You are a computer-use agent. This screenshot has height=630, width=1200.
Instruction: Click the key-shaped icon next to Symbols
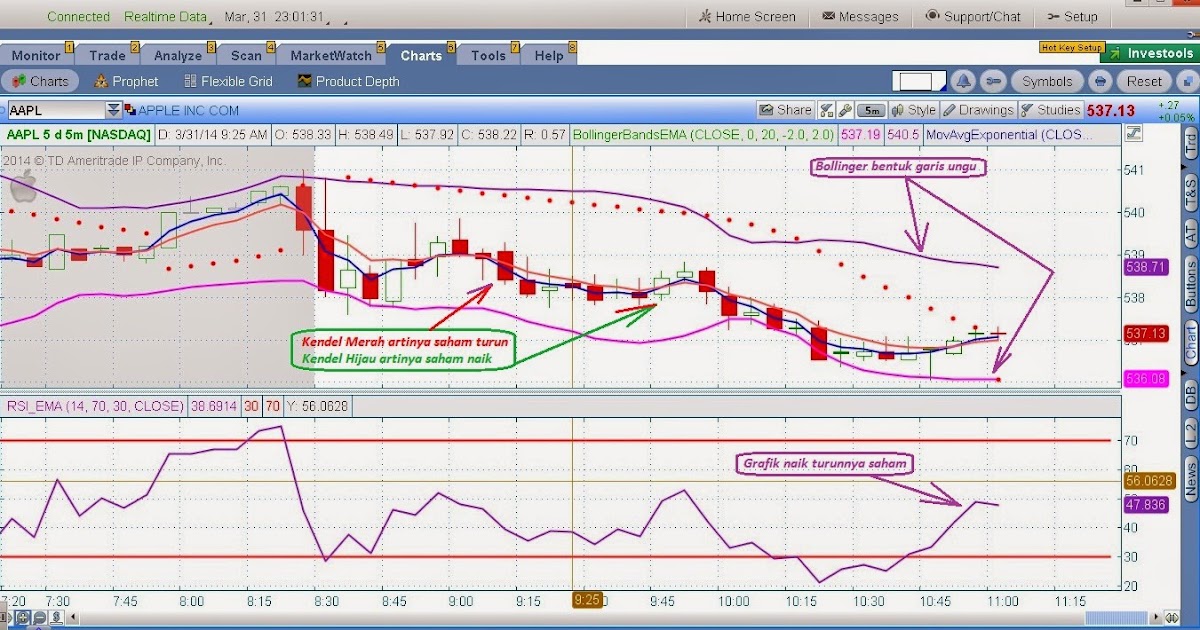[993, 81]
